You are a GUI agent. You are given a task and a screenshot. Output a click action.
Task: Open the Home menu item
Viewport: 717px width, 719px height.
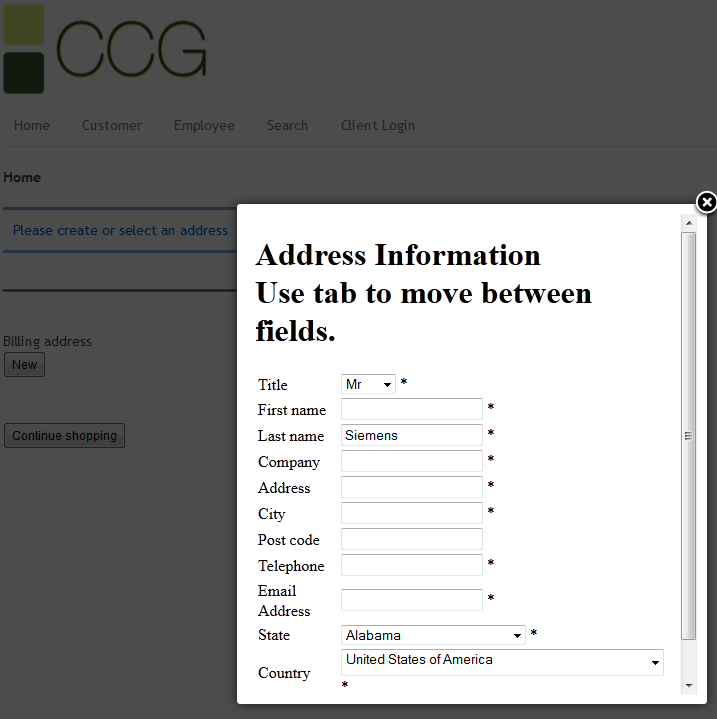32,125
